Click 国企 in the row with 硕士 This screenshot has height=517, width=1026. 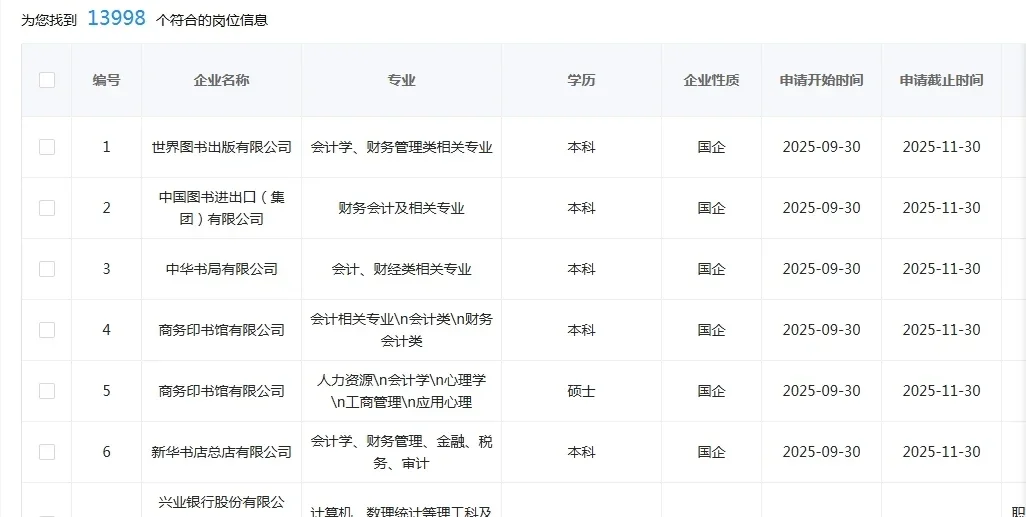pyautogui.click(x=711, y=391)
